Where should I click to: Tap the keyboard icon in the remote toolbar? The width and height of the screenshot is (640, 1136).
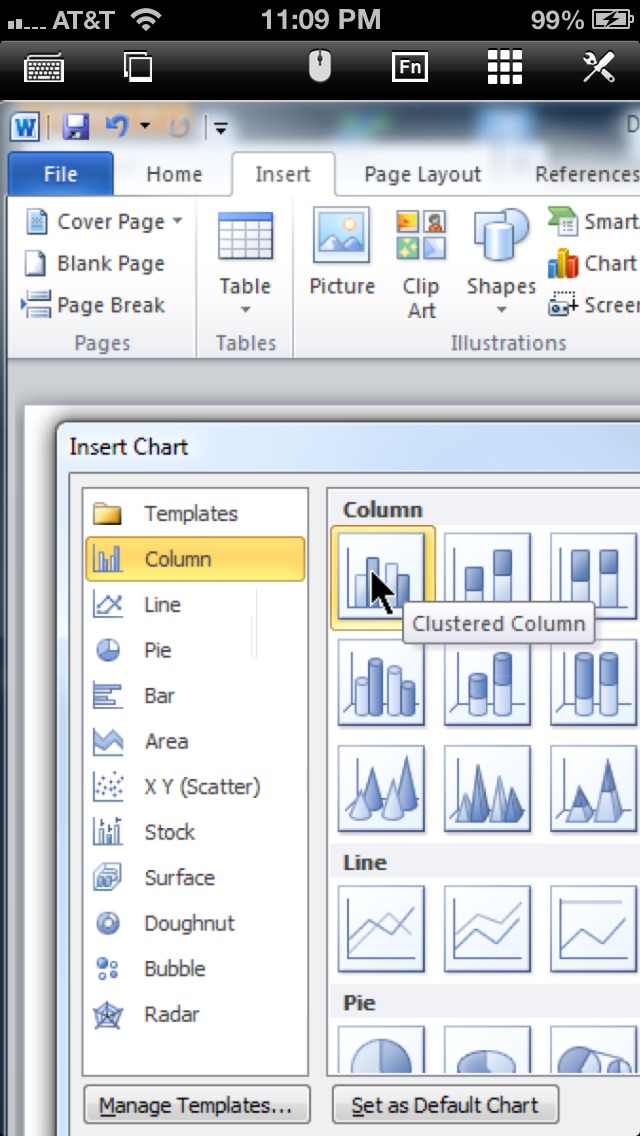(44, 69)
